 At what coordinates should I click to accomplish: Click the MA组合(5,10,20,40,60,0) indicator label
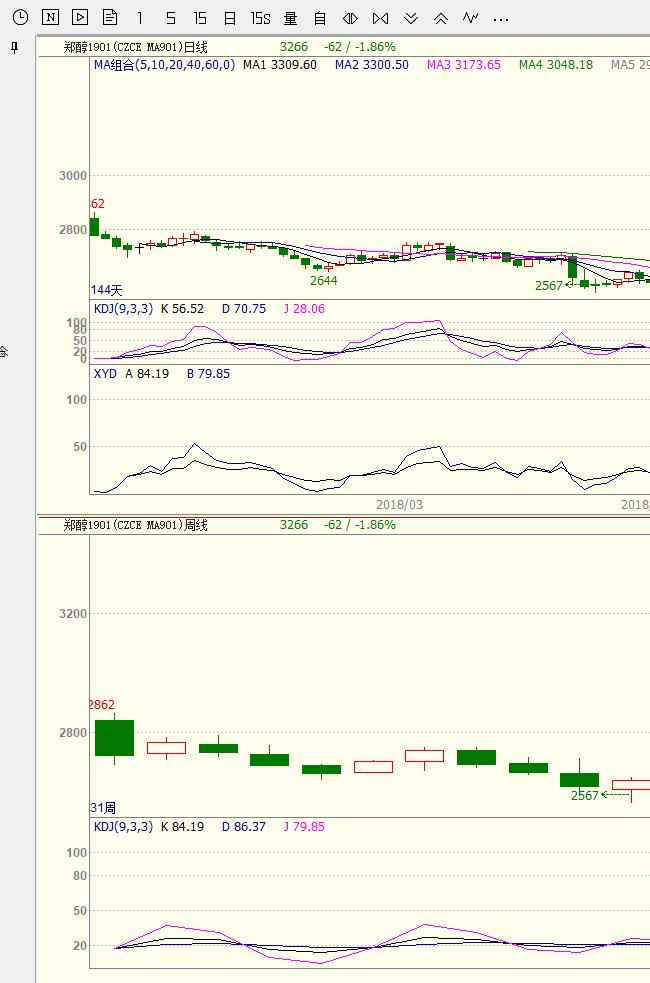164,65
